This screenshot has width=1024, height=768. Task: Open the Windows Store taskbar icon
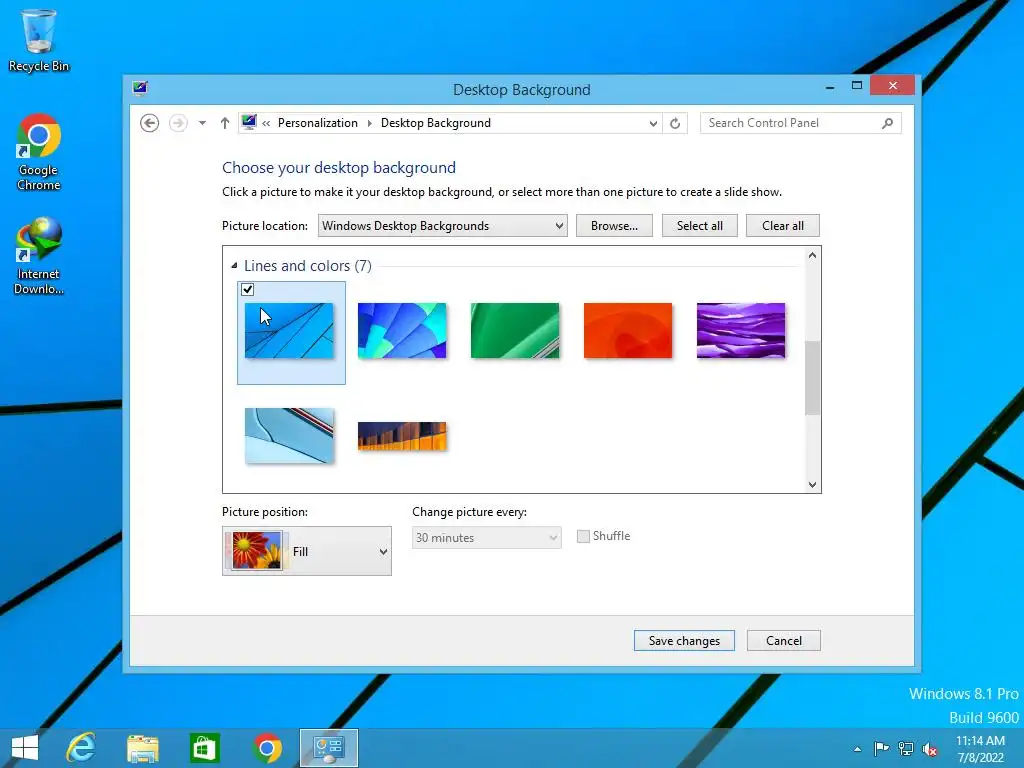(x=204, y=748)
